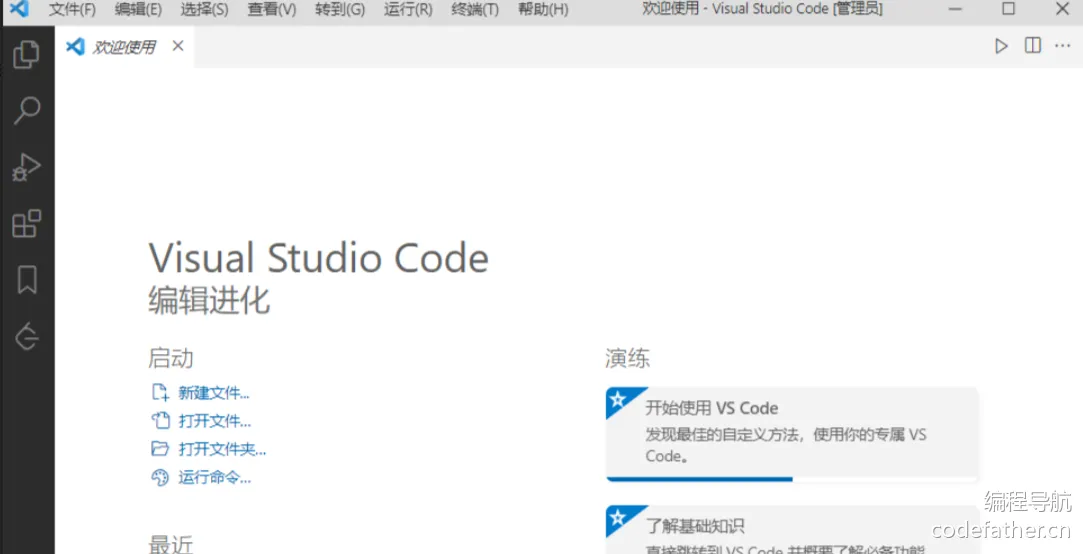
Task: Open the 转到(G) menu
Action: pos(340,10)
